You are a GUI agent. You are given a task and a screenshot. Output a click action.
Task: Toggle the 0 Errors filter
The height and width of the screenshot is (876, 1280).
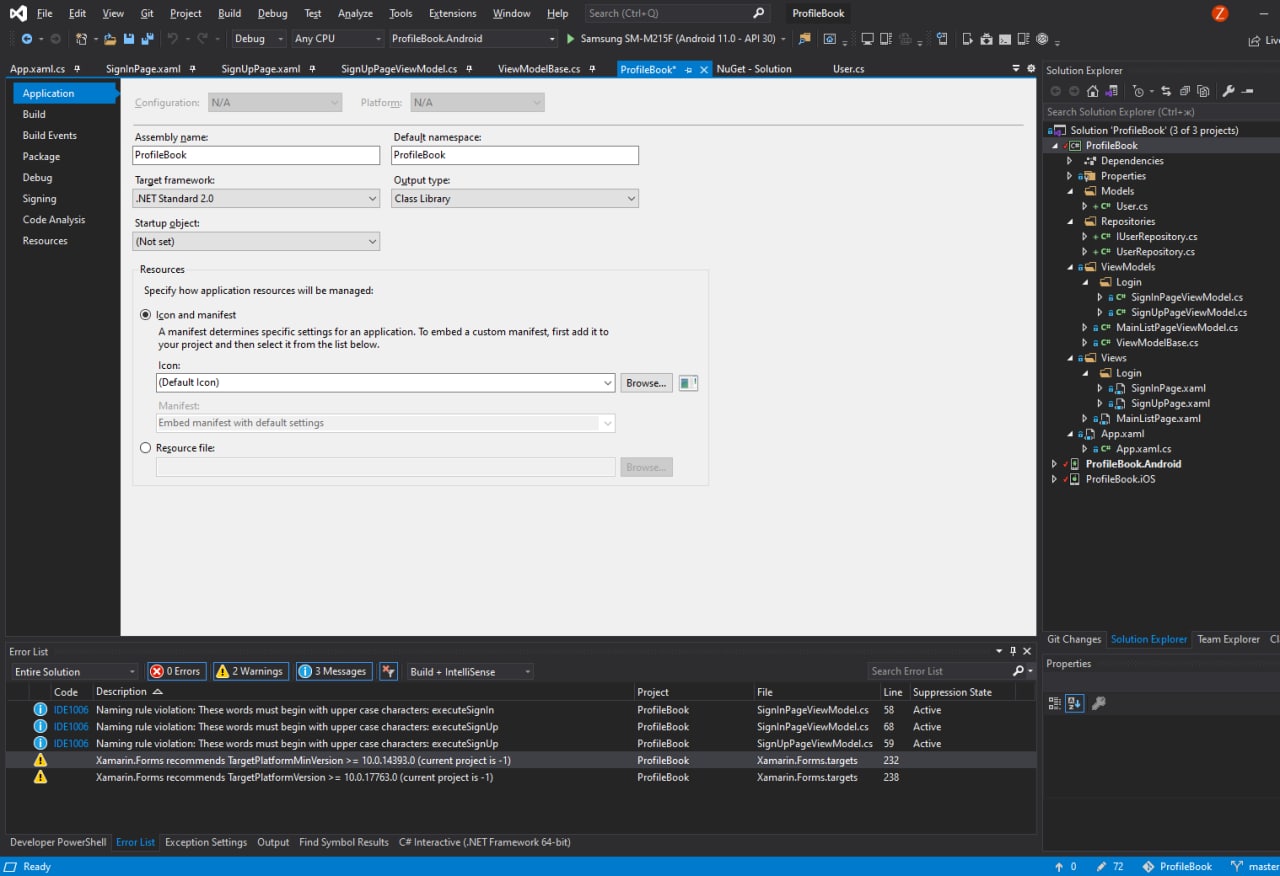176,671
